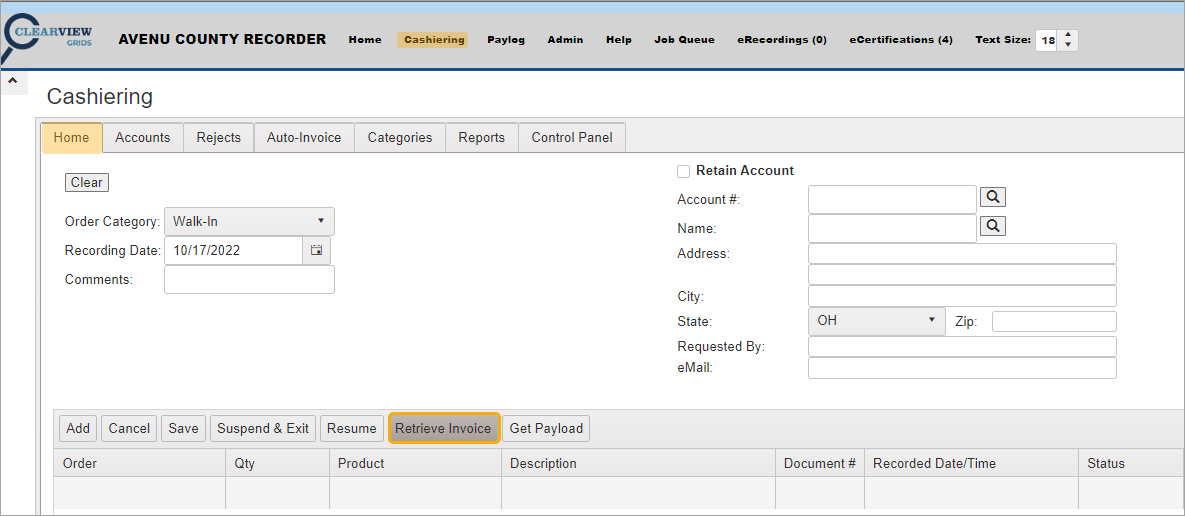Open the Recording Date calendar picker
1185x516 pixels.
tap(316, 251)
